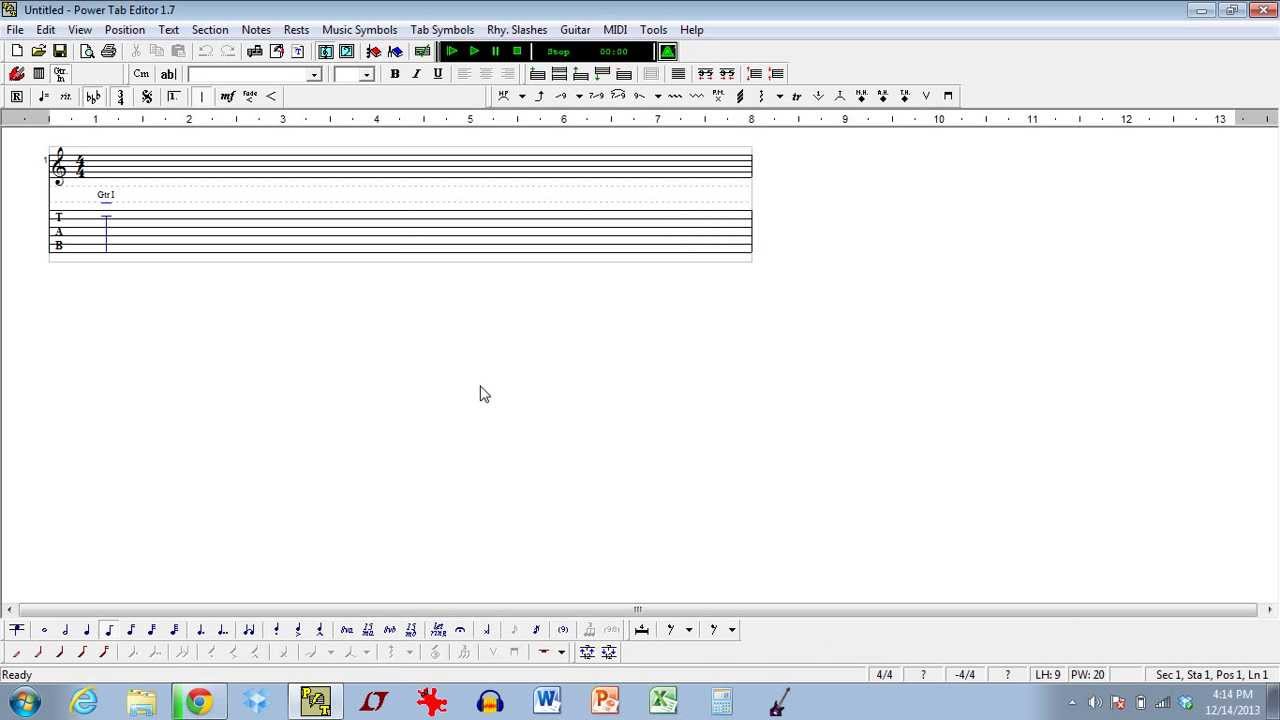Apply hammer-on/pull-off H.P. symbol
1280x720 pixels.
click(x=503, y=96)
